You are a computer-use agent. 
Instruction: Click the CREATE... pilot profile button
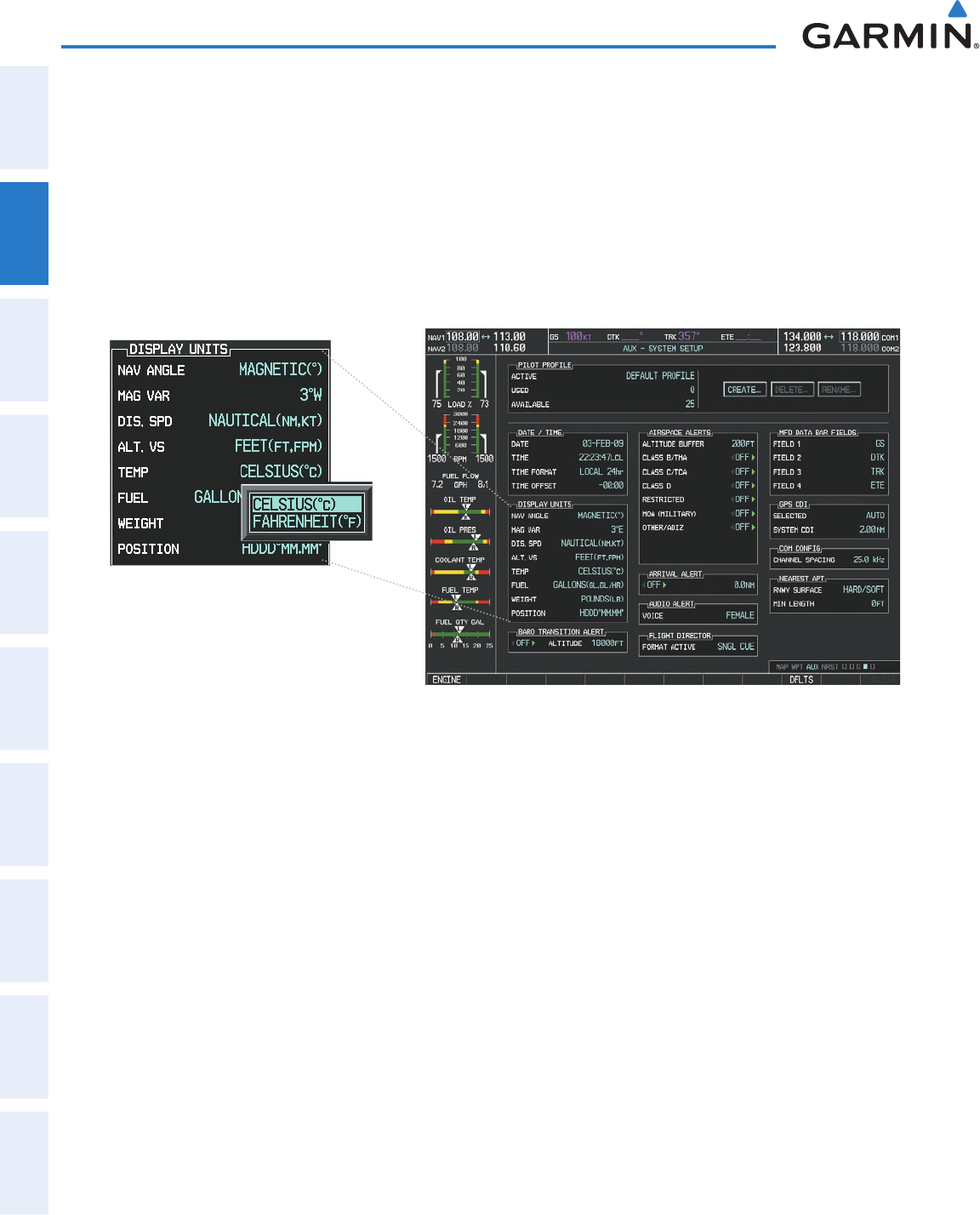point(745,390)
